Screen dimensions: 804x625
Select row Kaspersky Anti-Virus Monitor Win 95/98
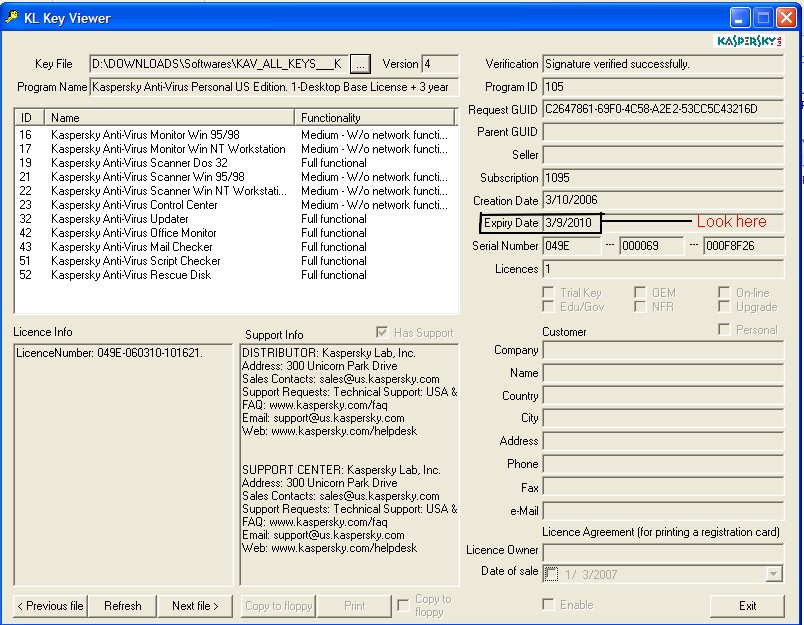[x=234, y=135]
